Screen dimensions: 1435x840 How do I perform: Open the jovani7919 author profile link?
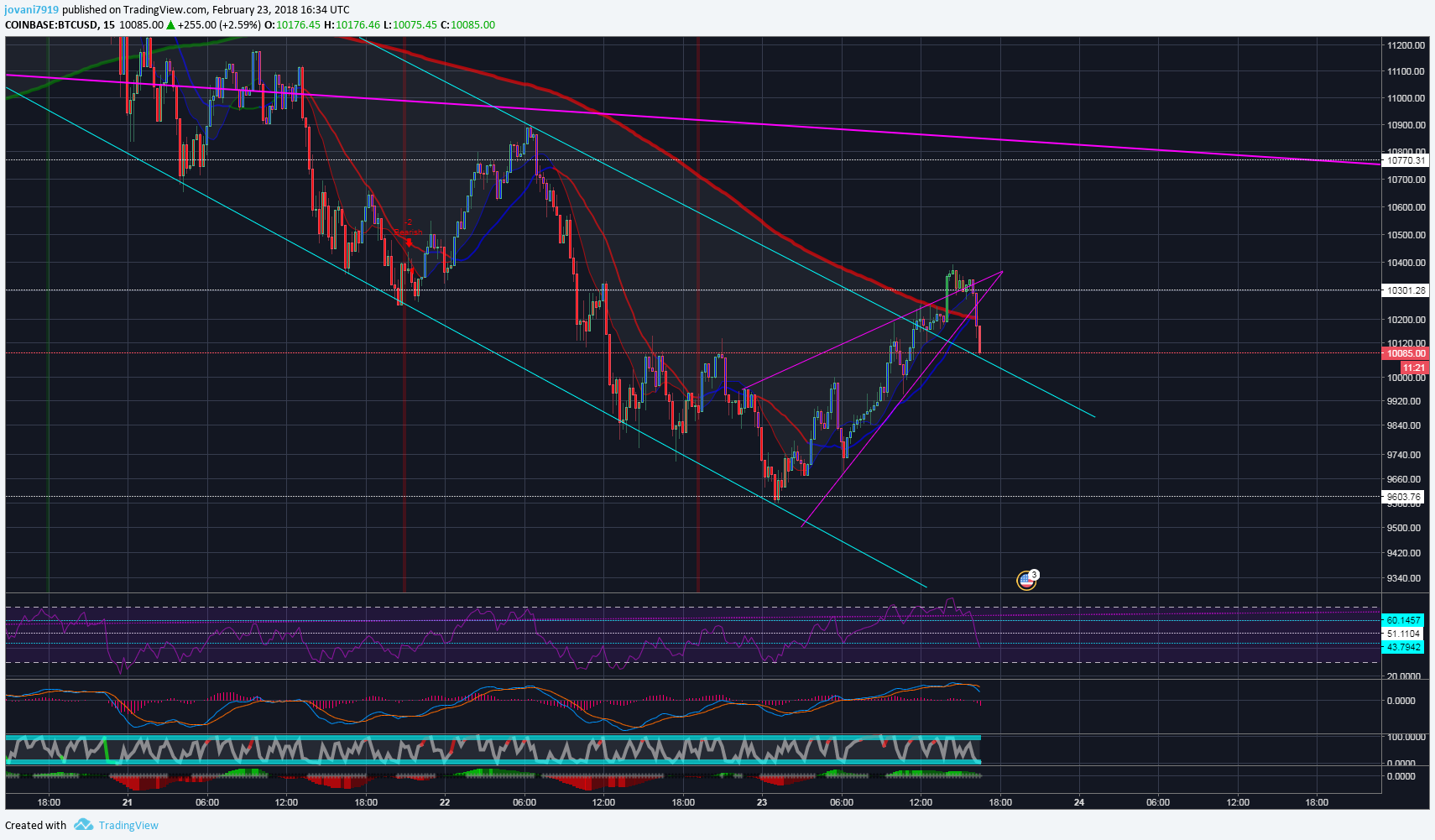32,10
